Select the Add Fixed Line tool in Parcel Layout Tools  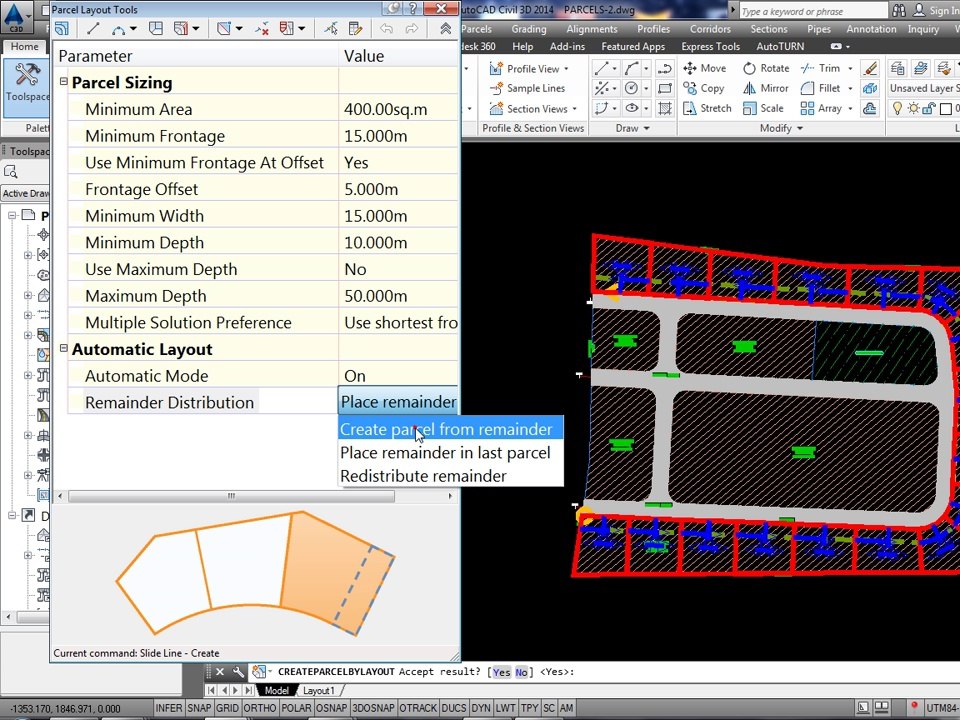point(94,28)
